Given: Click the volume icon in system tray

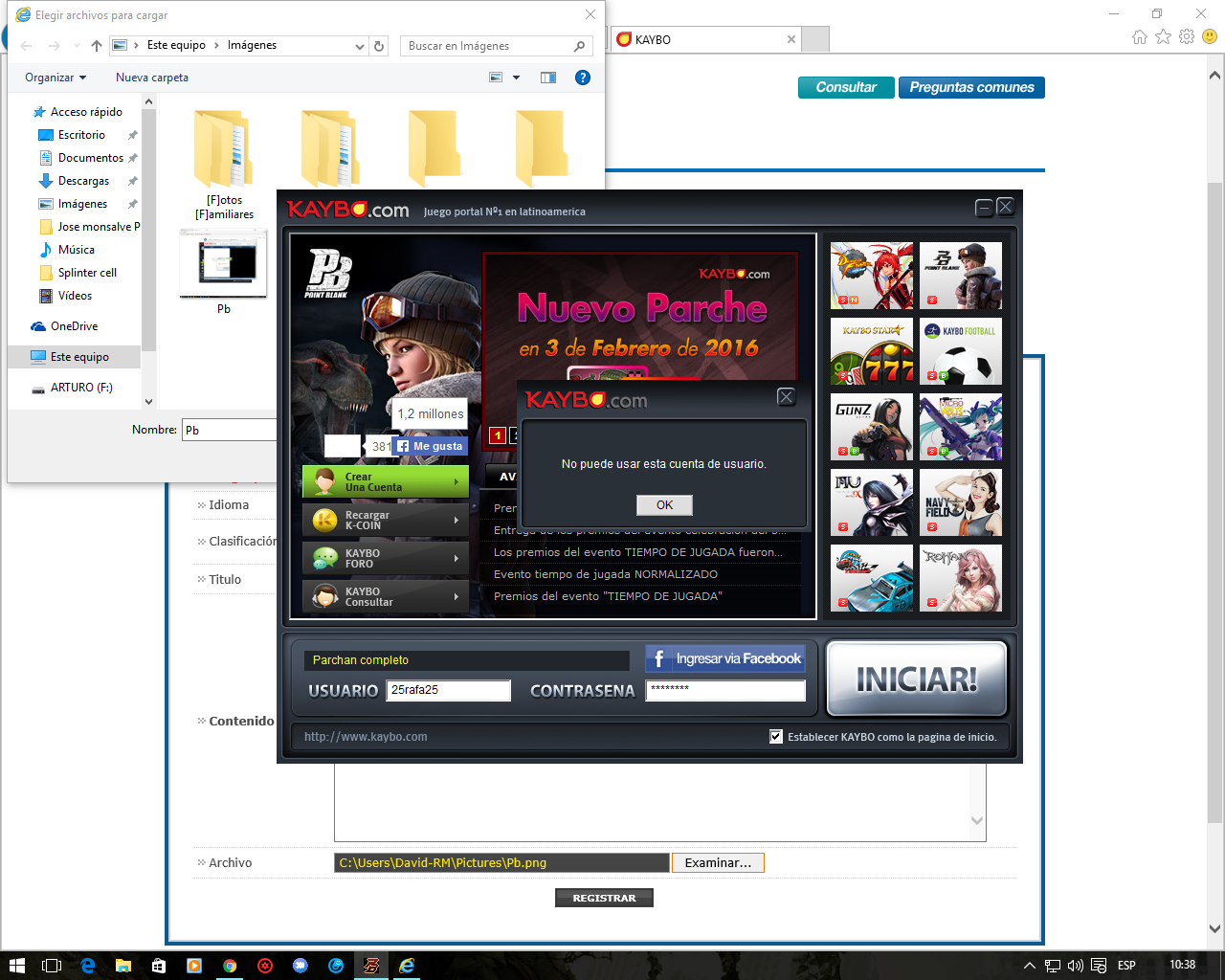Looking at the screenshot, I should (1075, 966).
